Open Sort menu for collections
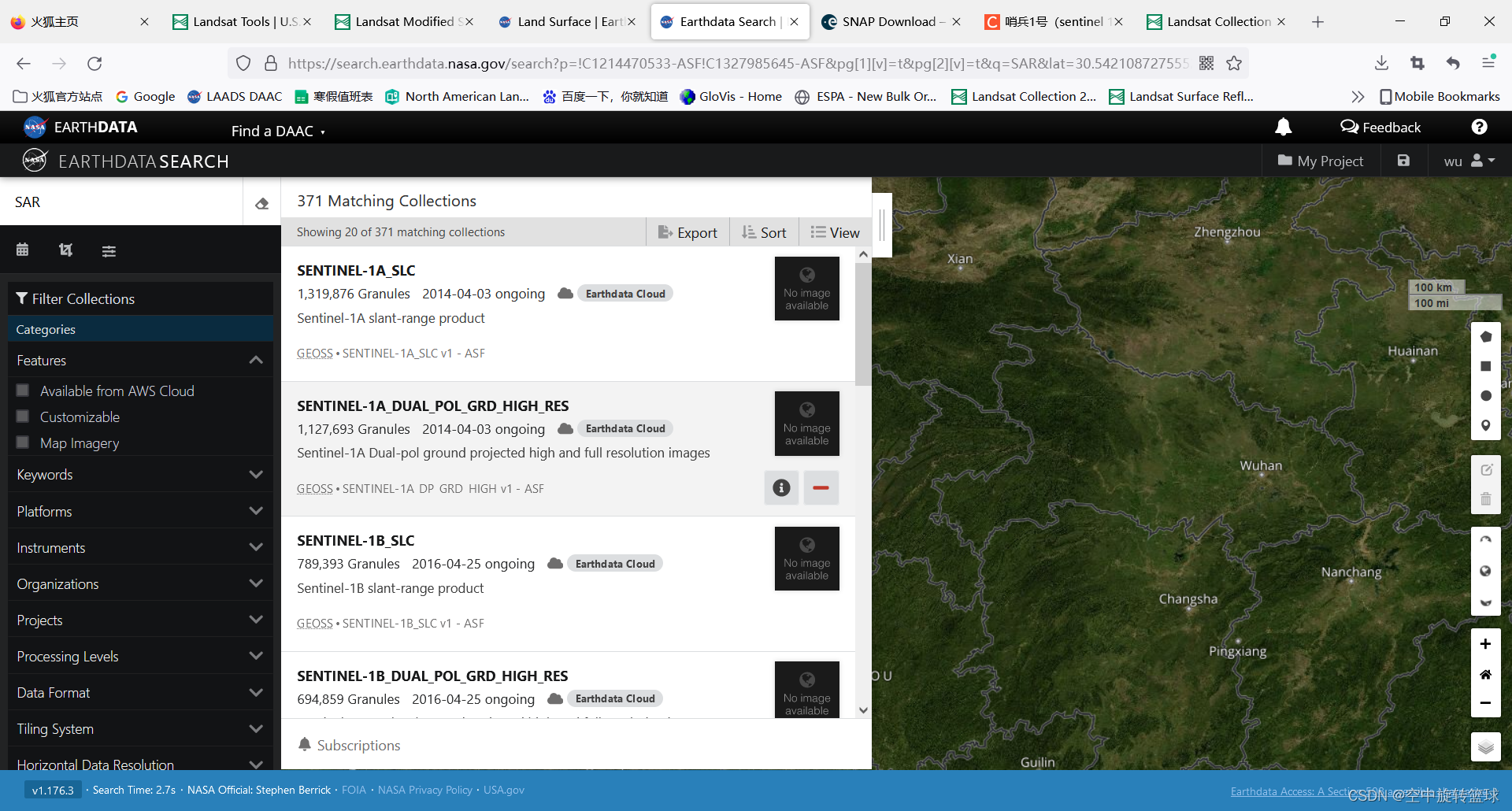Viewport: 1512px width, 811px height. 764,232
